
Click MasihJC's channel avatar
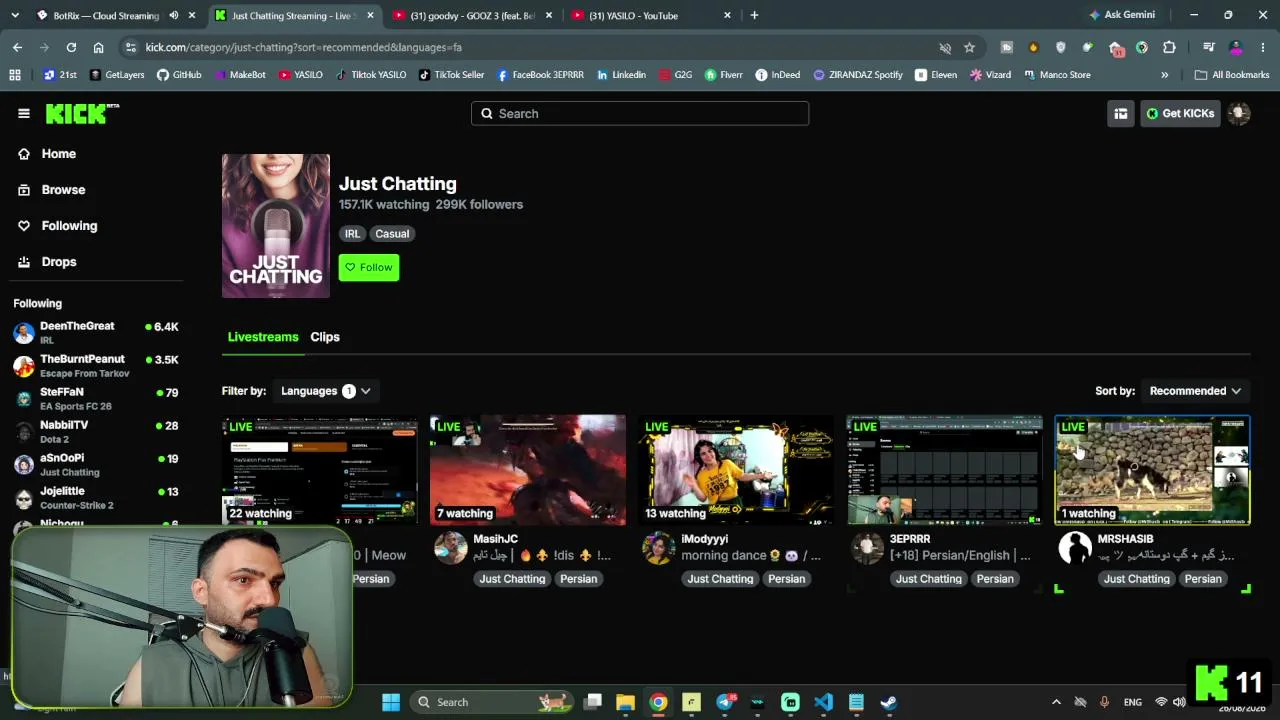[451, 547]
